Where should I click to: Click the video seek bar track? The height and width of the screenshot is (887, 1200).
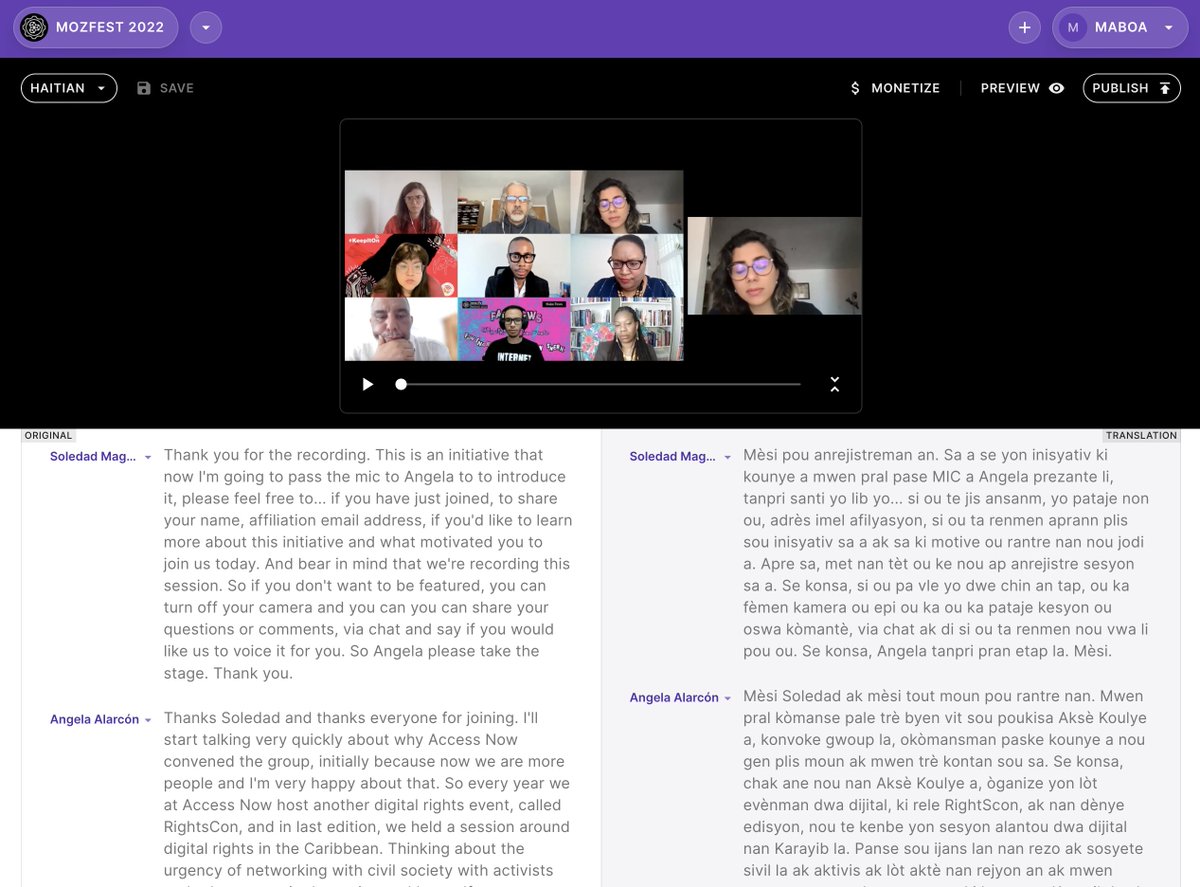click(600, 384)
